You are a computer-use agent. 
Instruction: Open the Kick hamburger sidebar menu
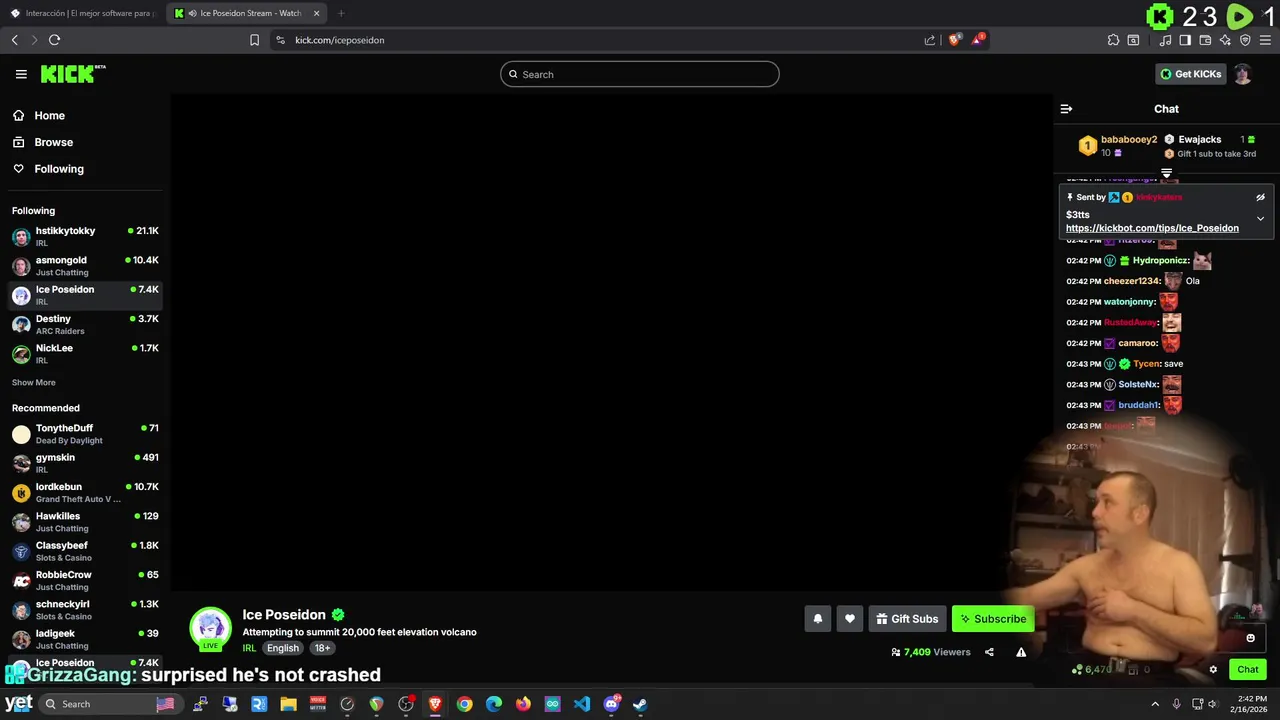coord(21,74)
